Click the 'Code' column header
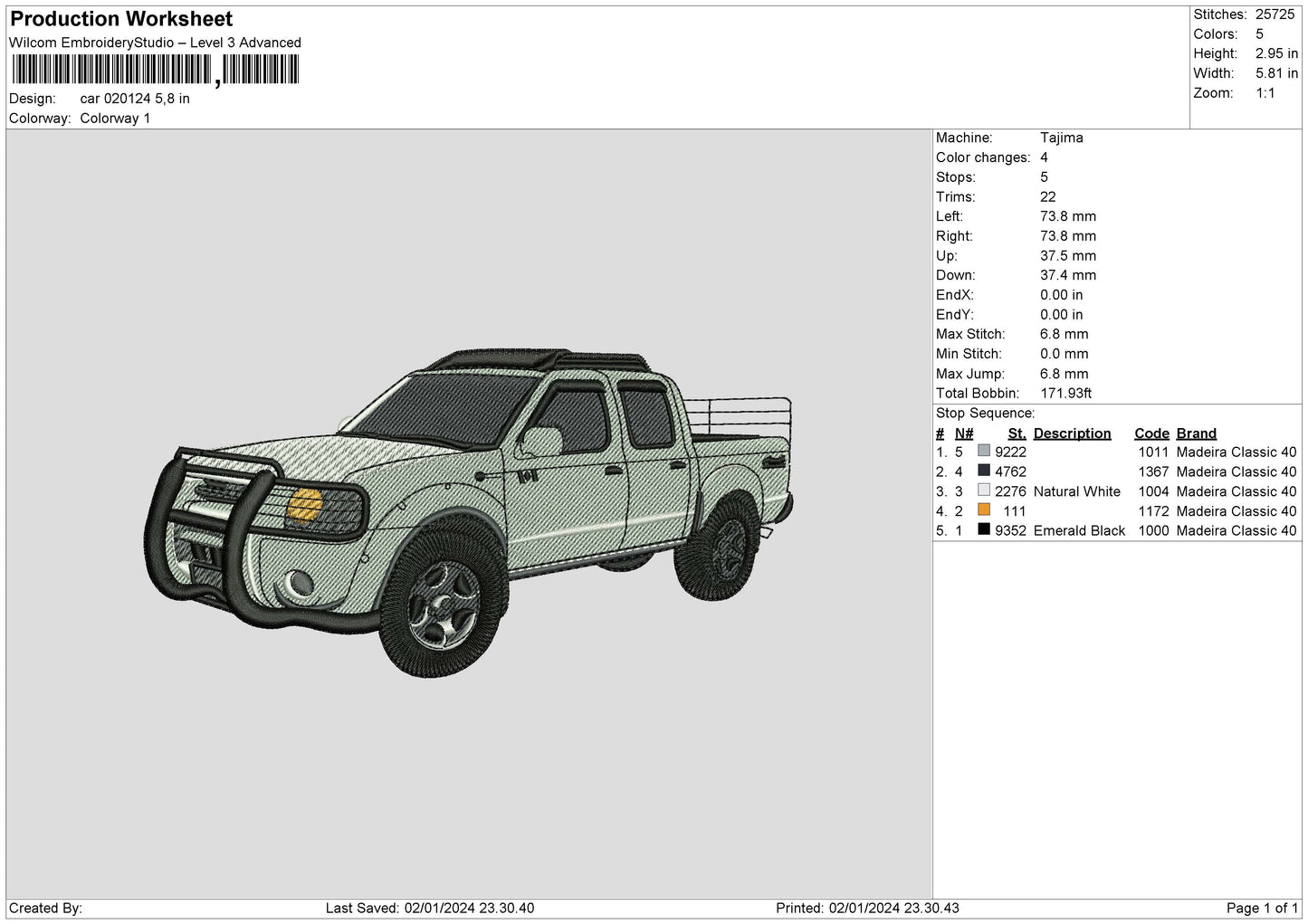This screenshot has width=1308, height=924. (x=1151, y=433)
